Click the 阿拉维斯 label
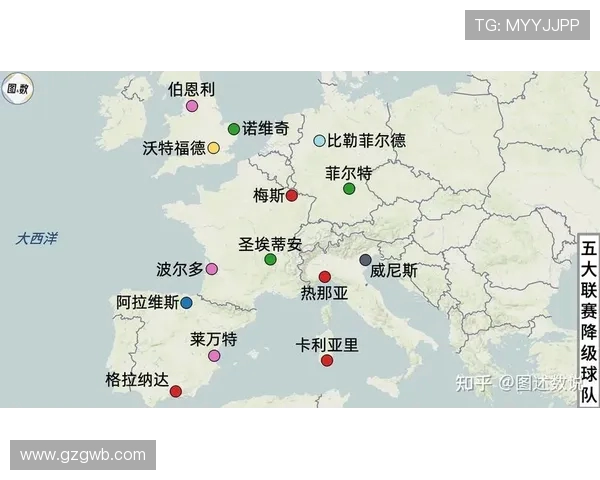600x480 pixels. click(148, 302)
